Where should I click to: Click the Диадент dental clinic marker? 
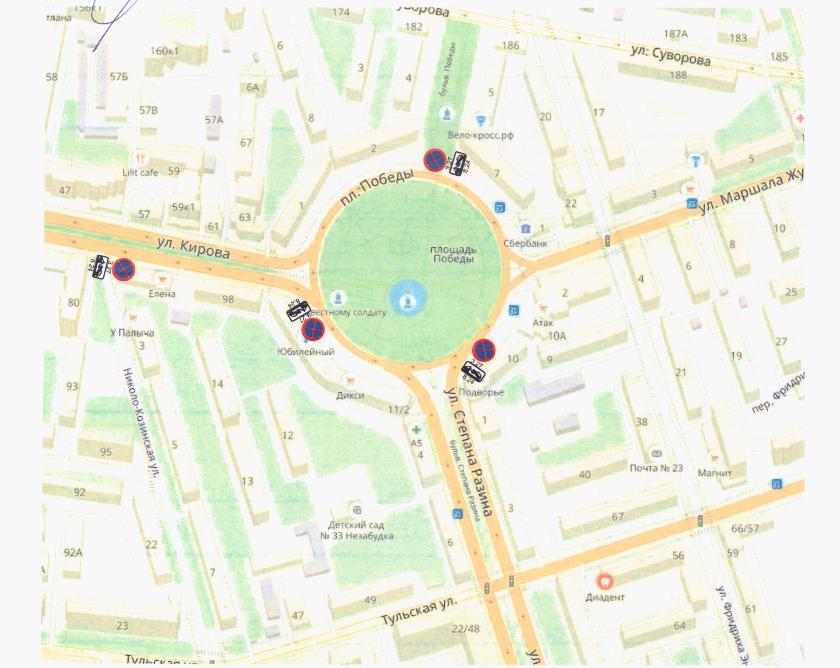pos(604,580)
